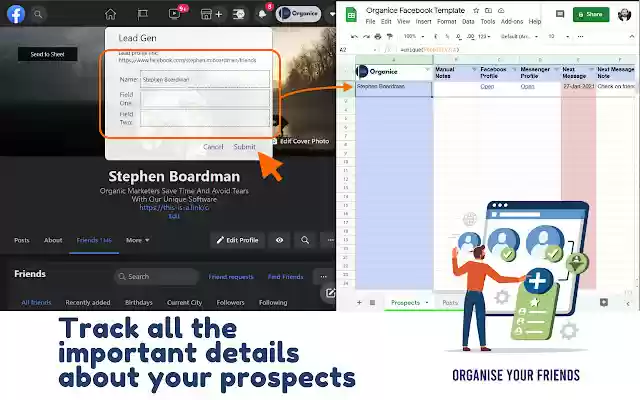Image resolution: width=640 pixels, height=400 pixels.
Task: Open the filter dropdown on Manual Notes column
Action: (474, 69)
